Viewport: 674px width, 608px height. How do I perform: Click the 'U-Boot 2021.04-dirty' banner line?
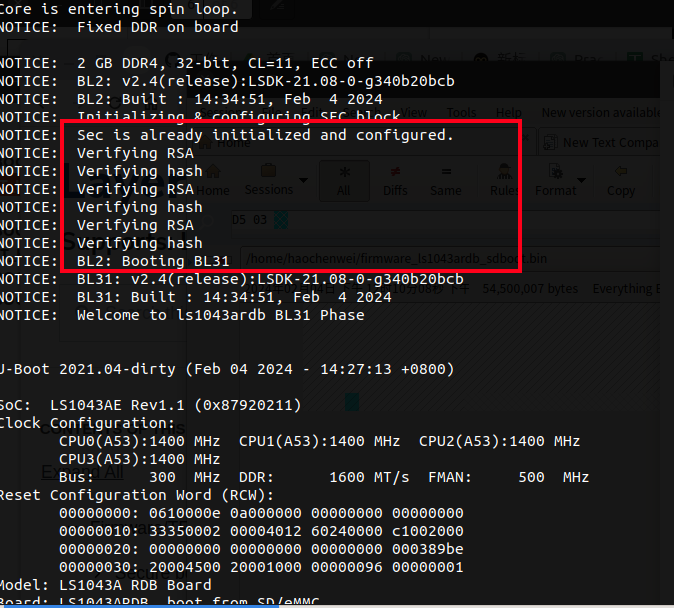[x=227, y=369]
